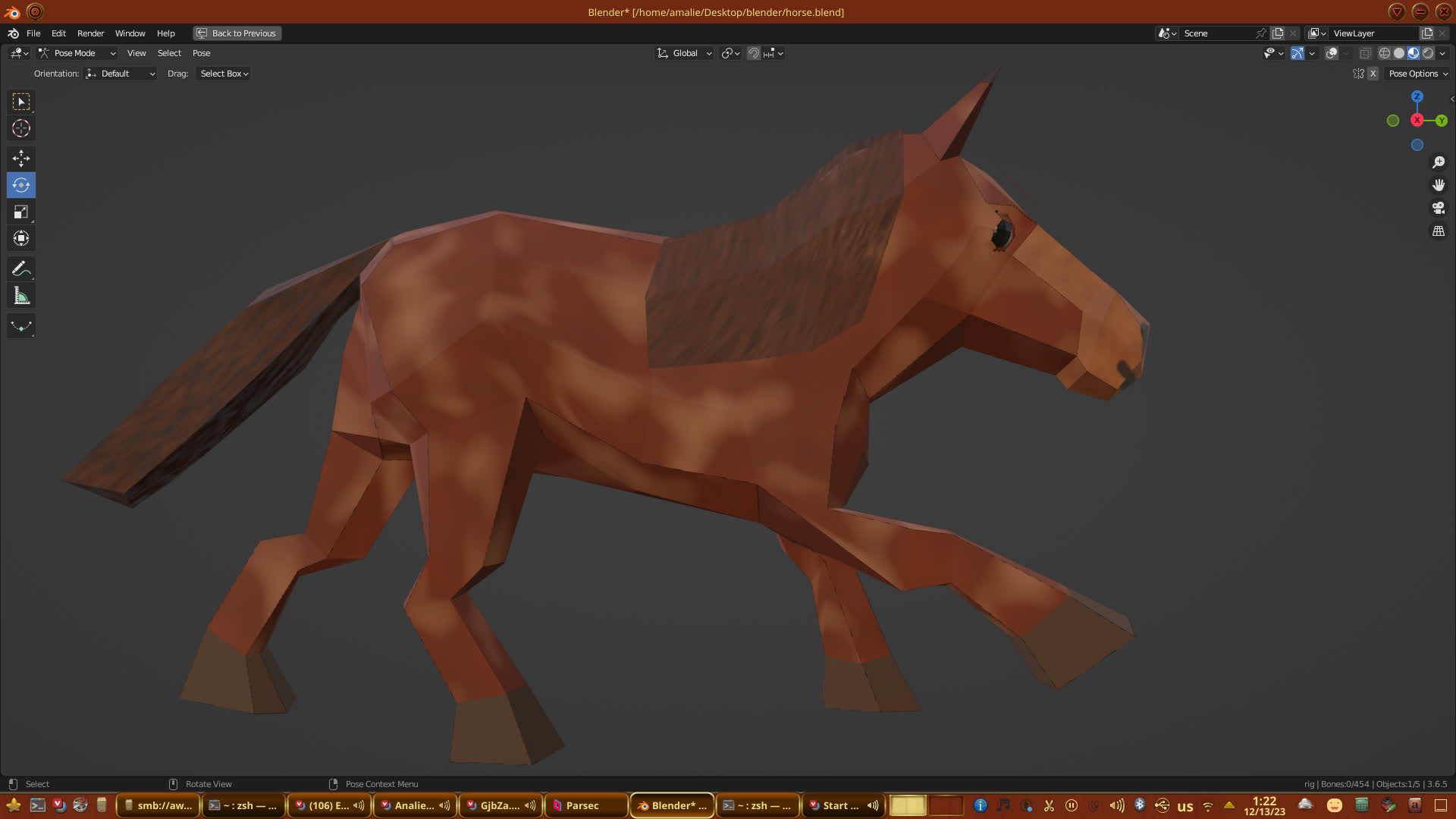Open the Render menu

(x=90, y=33)
